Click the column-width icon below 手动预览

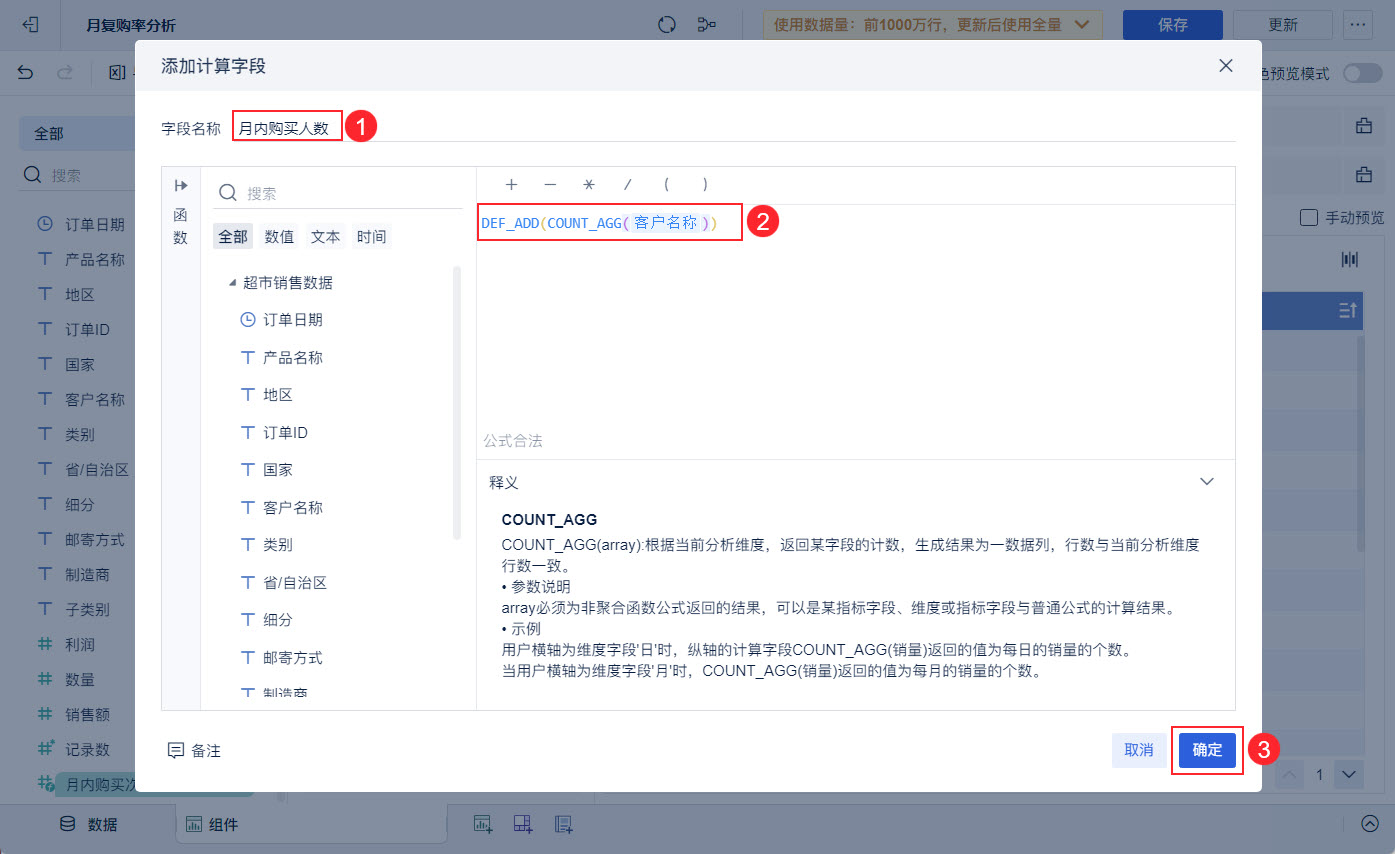click(1350, 259)
